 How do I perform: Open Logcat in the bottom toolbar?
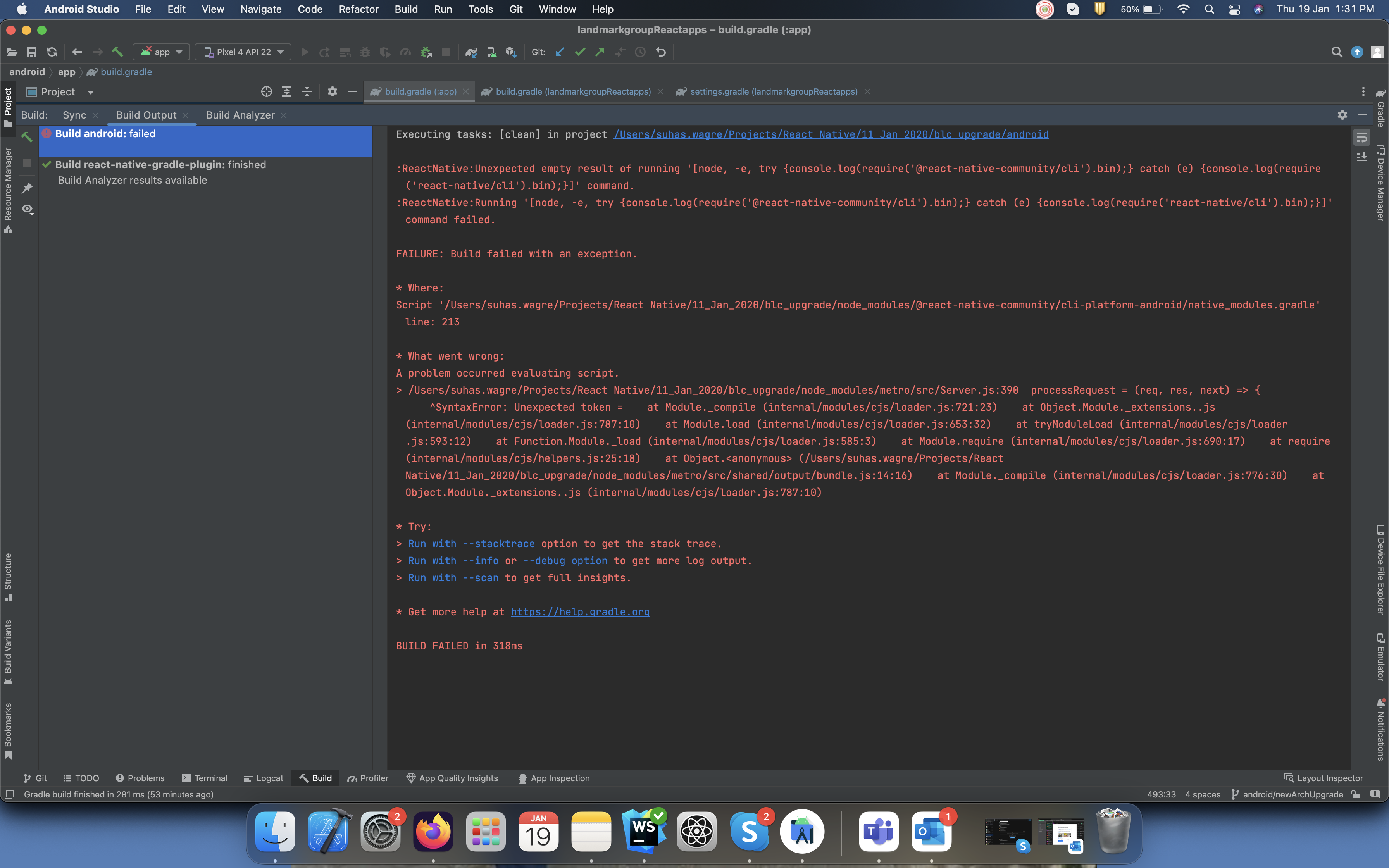pyautogui.click(x=264, y=778)
